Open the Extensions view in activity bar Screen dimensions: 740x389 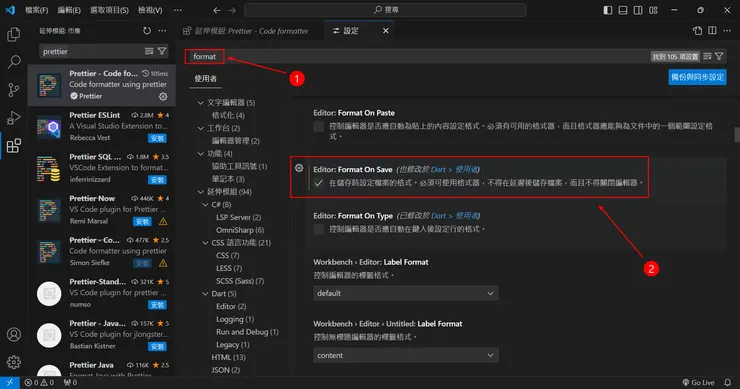[x=14, y=145]
